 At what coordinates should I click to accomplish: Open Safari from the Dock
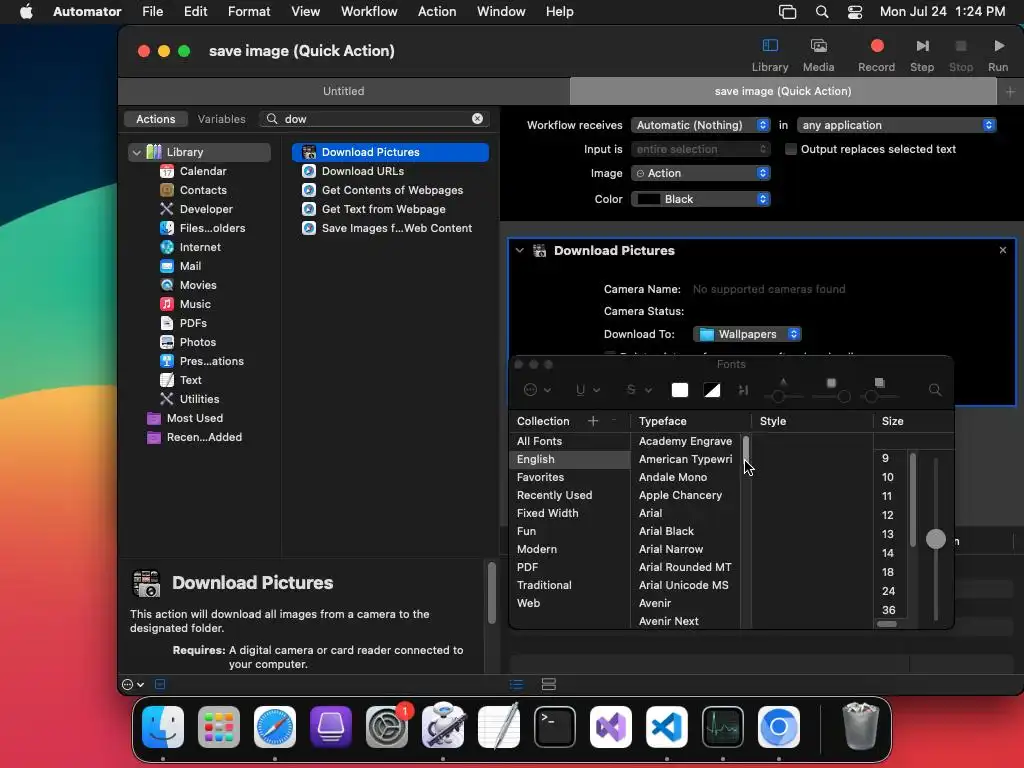coord(274,726)
